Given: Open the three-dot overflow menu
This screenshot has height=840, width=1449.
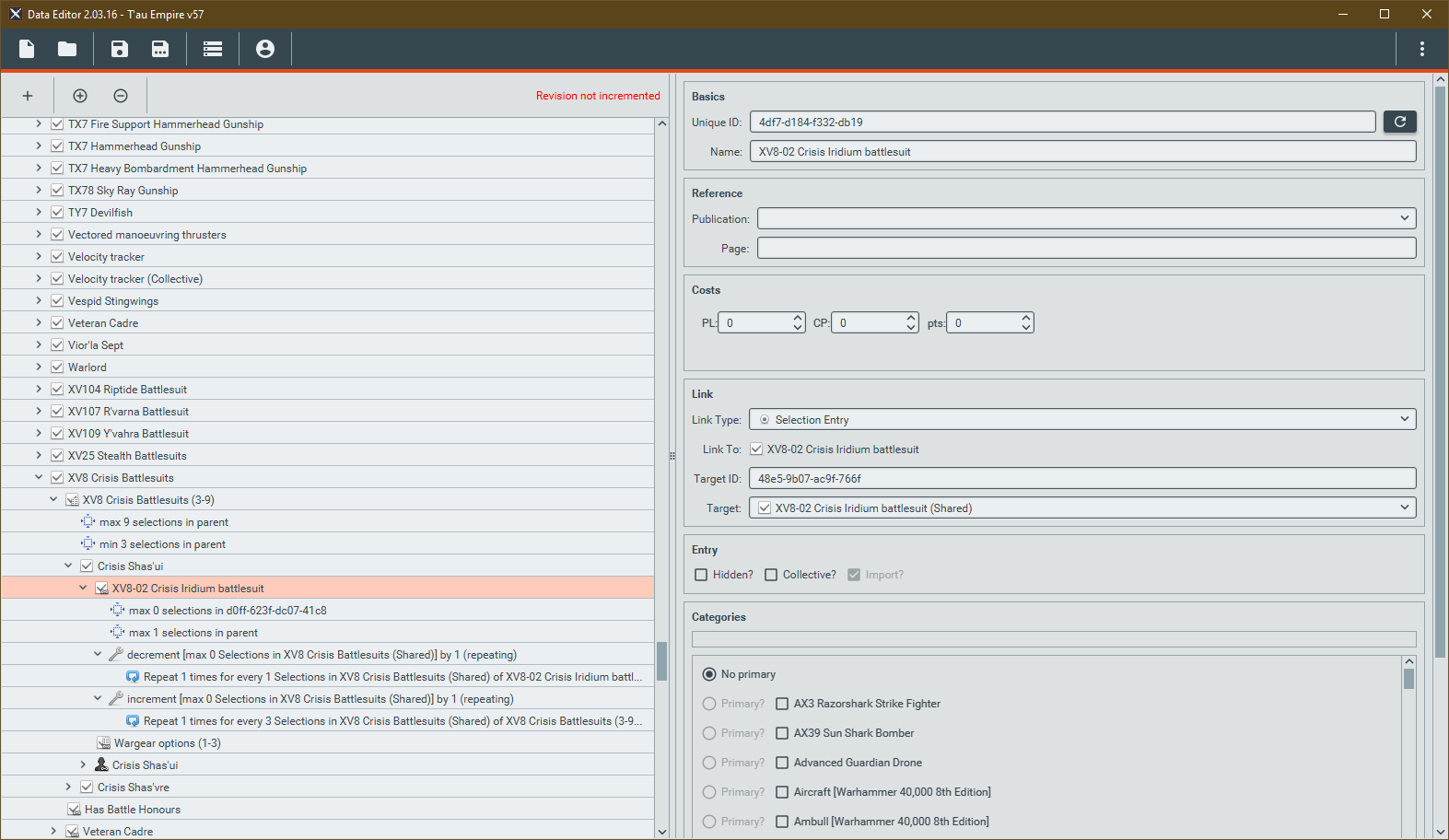Looking at the screenshot, I should [1422, 49].
